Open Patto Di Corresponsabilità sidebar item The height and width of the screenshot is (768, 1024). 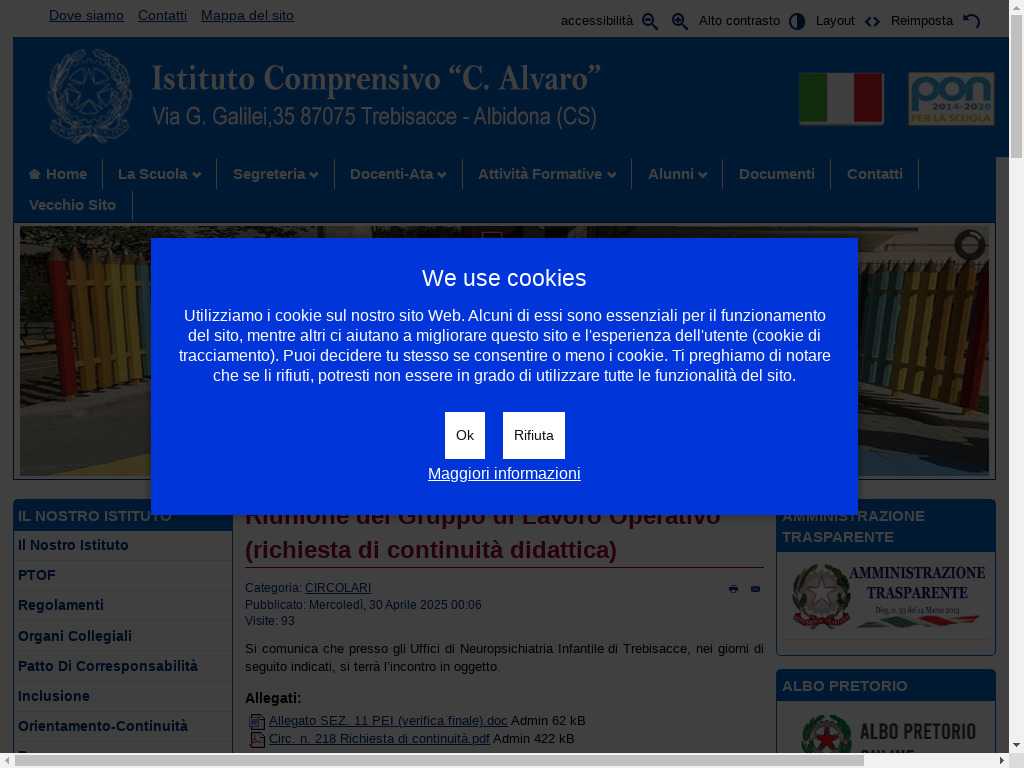click(108, 666)
